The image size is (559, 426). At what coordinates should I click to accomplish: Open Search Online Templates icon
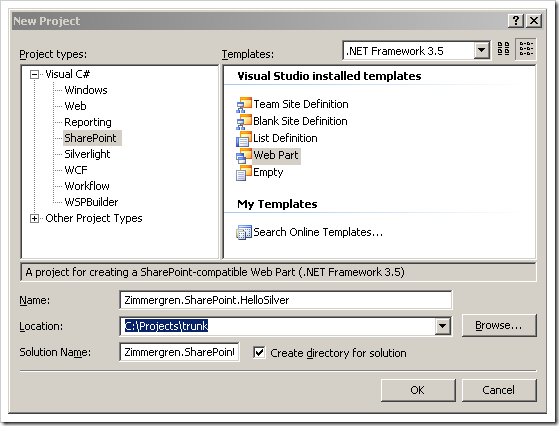pyautogui.click(x=244, y=232)
